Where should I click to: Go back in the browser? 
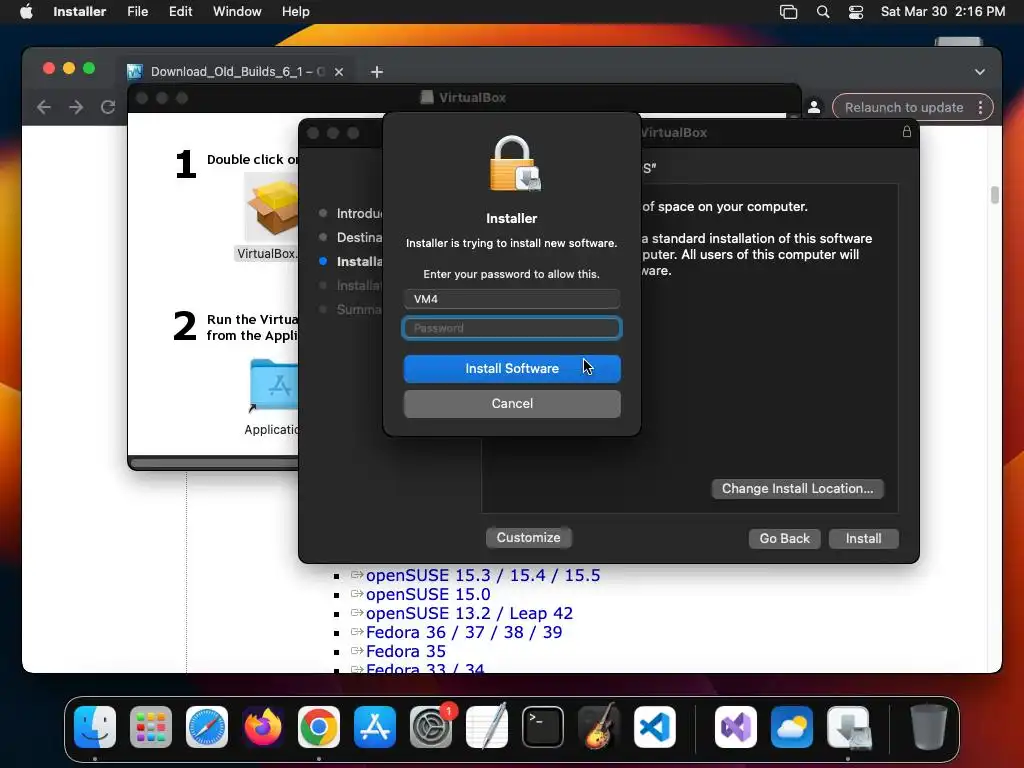[x=44, y=107]
